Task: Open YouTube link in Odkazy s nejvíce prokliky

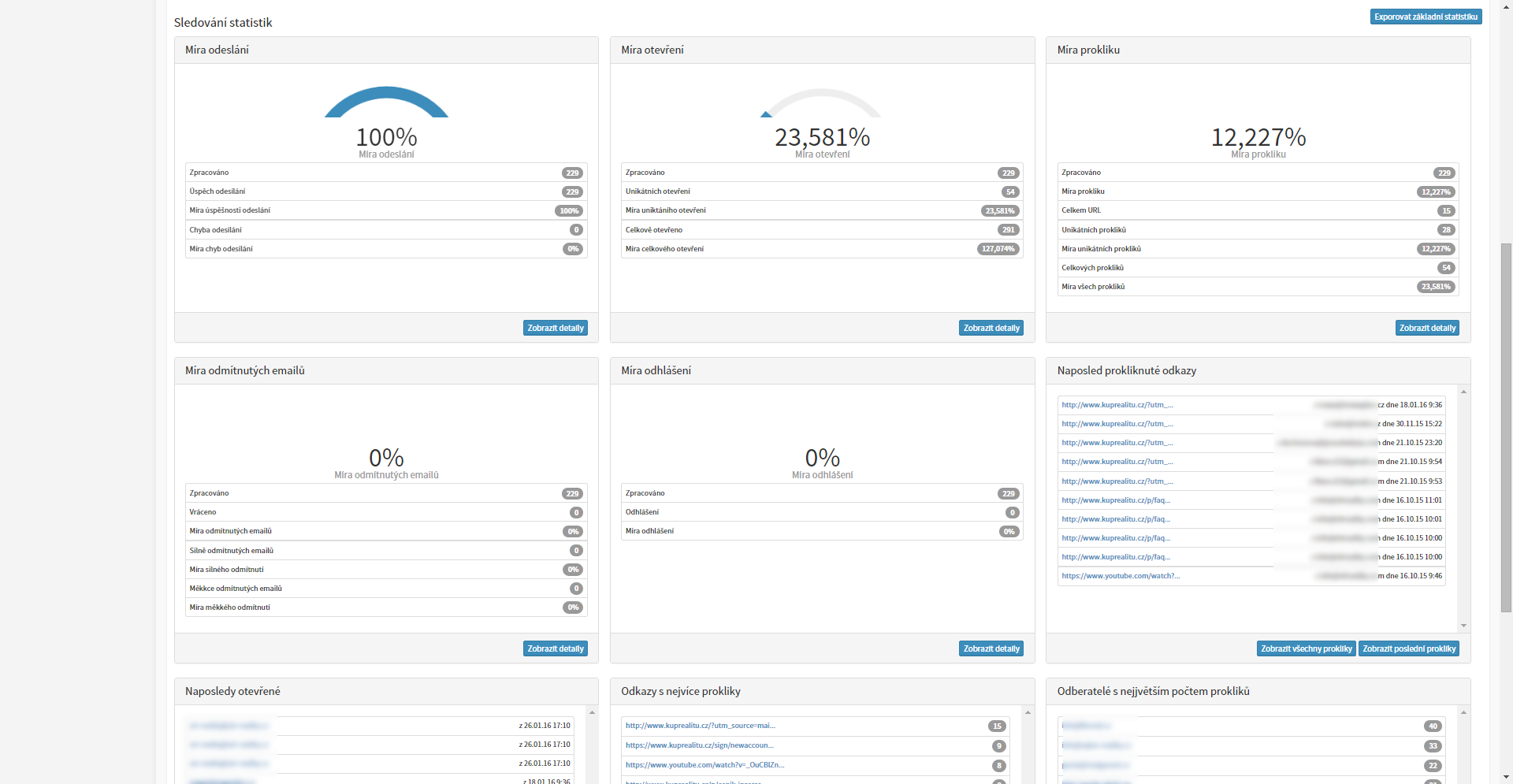Action: pyautogui.click(x=704, y=765)
